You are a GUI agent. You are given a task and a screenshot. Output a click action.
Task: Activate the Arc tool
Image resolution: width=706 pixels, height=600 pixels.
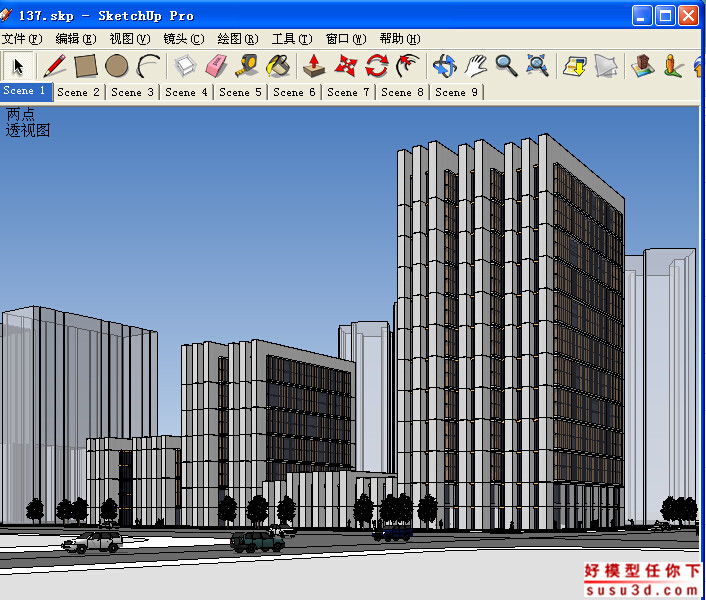149,66
